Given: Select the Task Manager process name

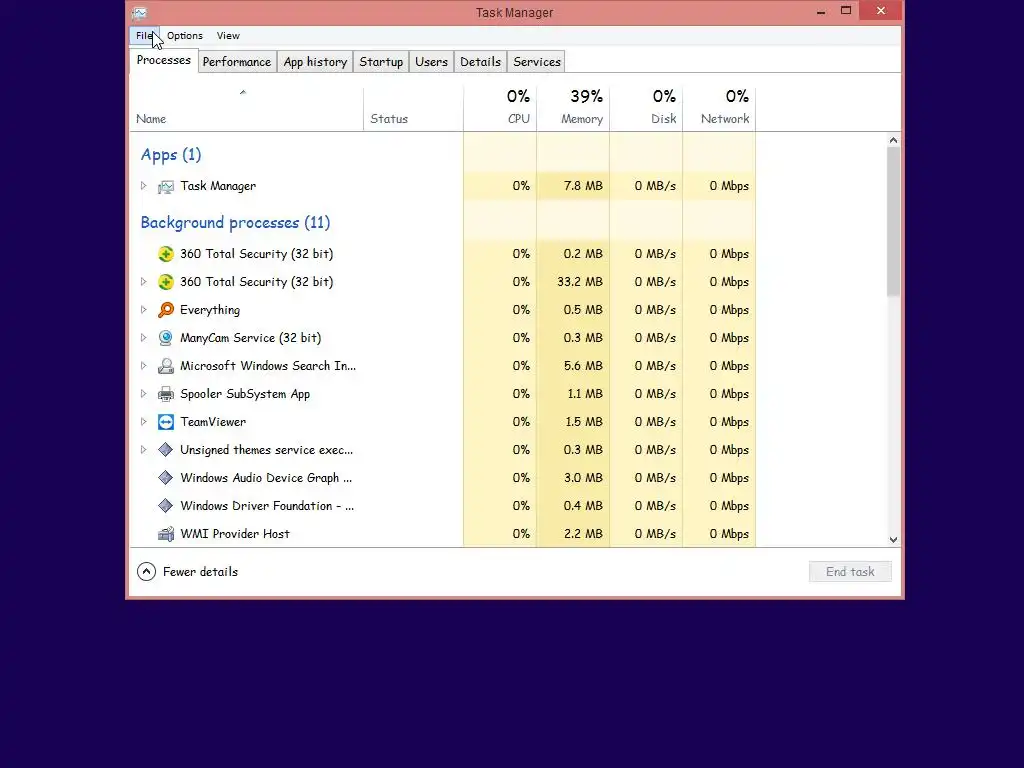Looking at the screenshot, I should [218, 186].
